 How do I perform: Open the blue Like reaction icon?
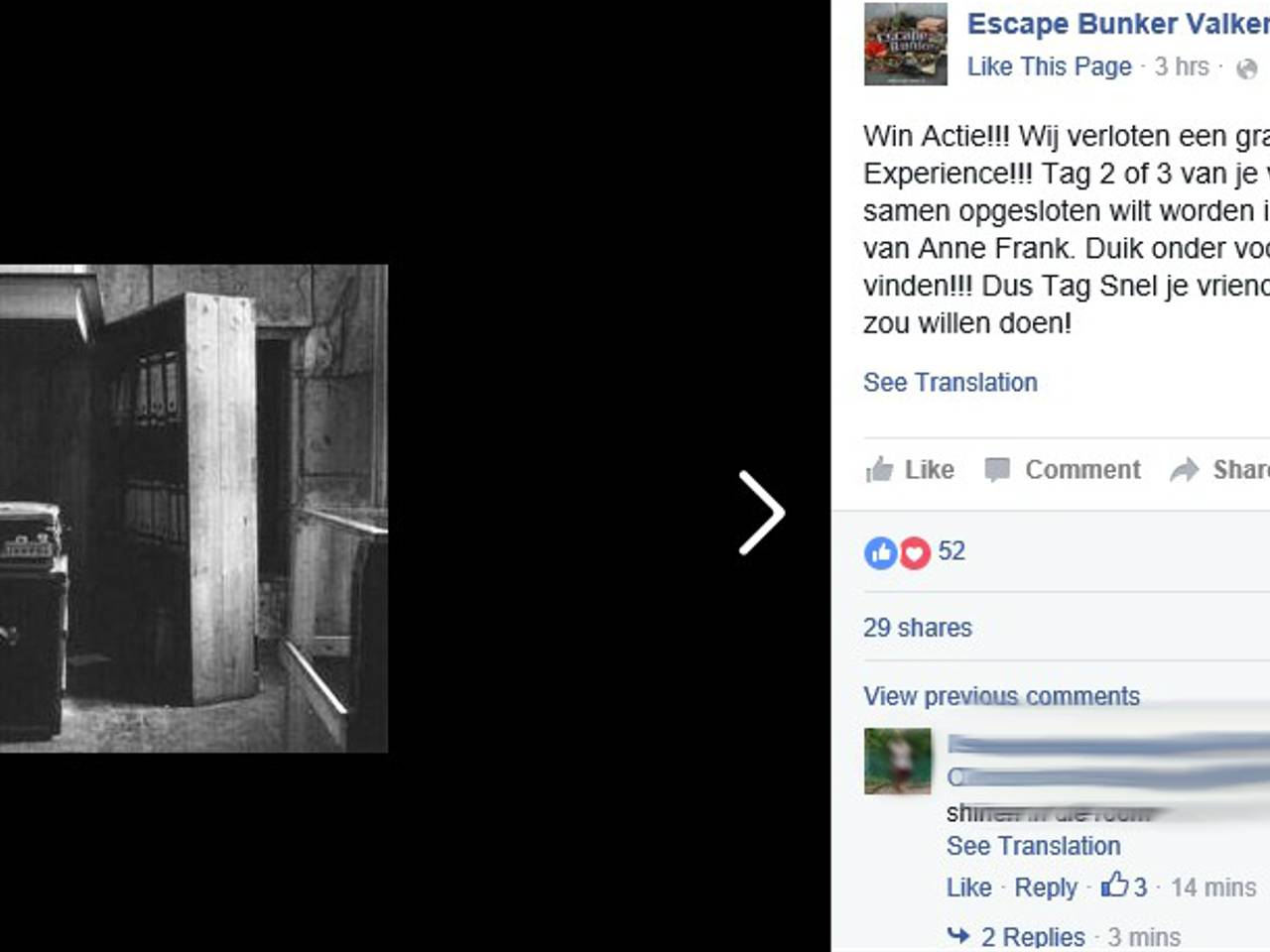[880, 552]
